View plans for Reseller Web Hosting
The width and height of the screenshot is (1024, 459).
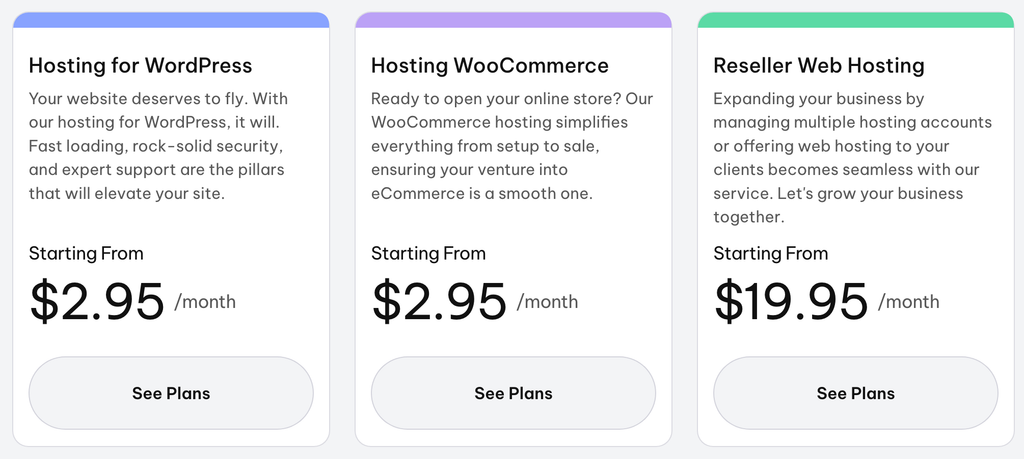click(856, 393)
